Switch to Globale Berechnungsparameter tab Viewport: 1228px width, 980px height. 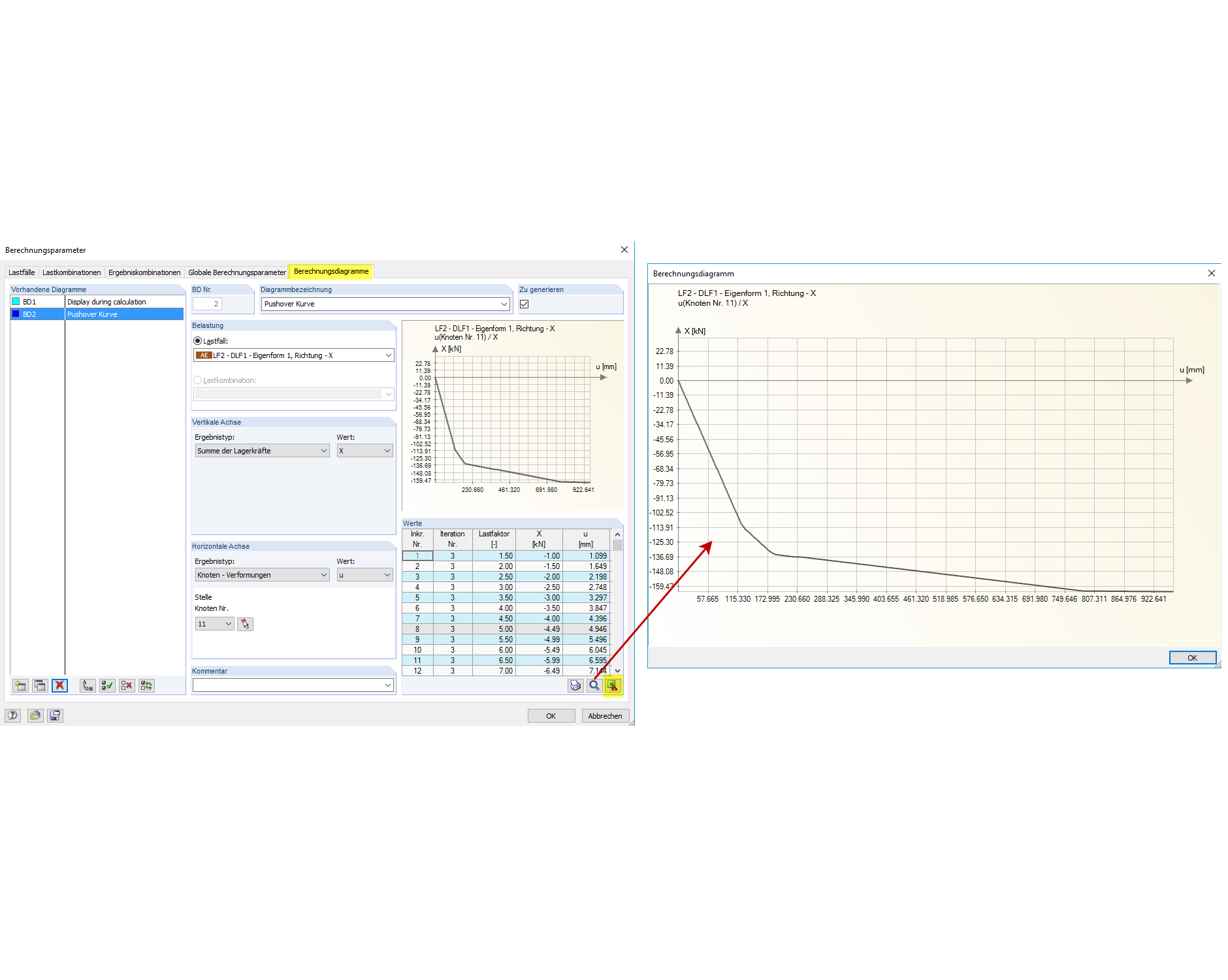tap(237, 272)
